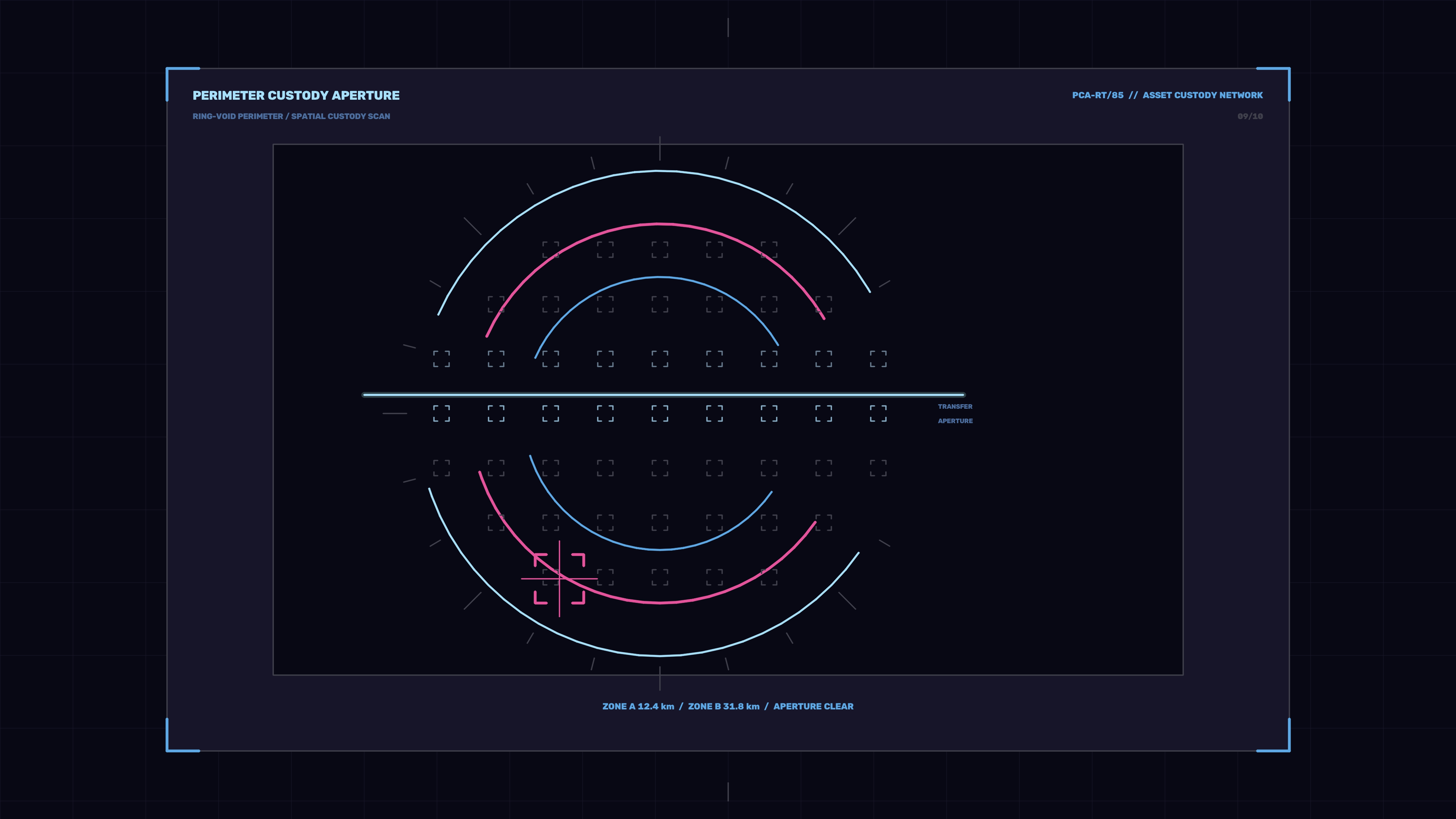Click the 'RING-VOID PERIMETER / SPATIAL CUSTODY SCAN' subtitle

(291, 116)
